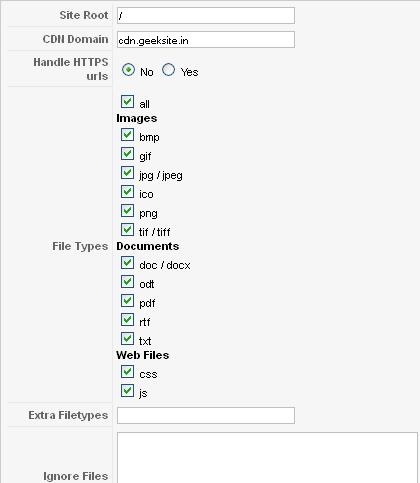
Task: Toggle the tif / tiff checkbox
Action: click(127, 230)
